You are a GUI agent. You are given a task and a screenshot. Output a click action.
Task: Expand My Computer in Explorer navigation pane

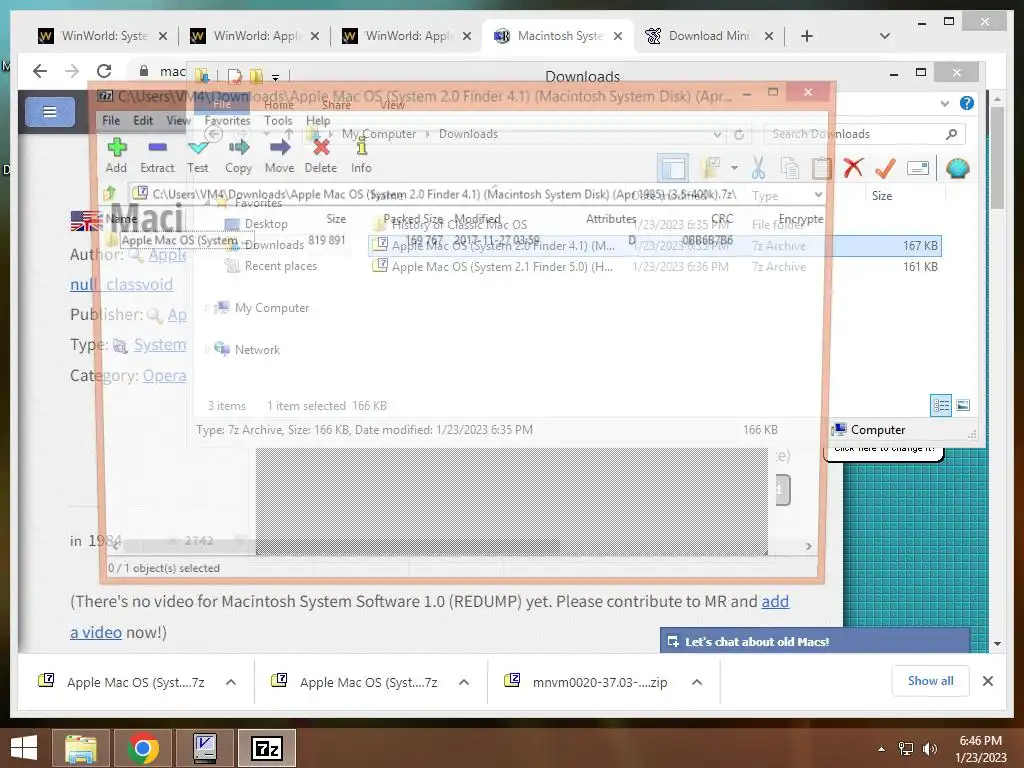click(207, 308)
